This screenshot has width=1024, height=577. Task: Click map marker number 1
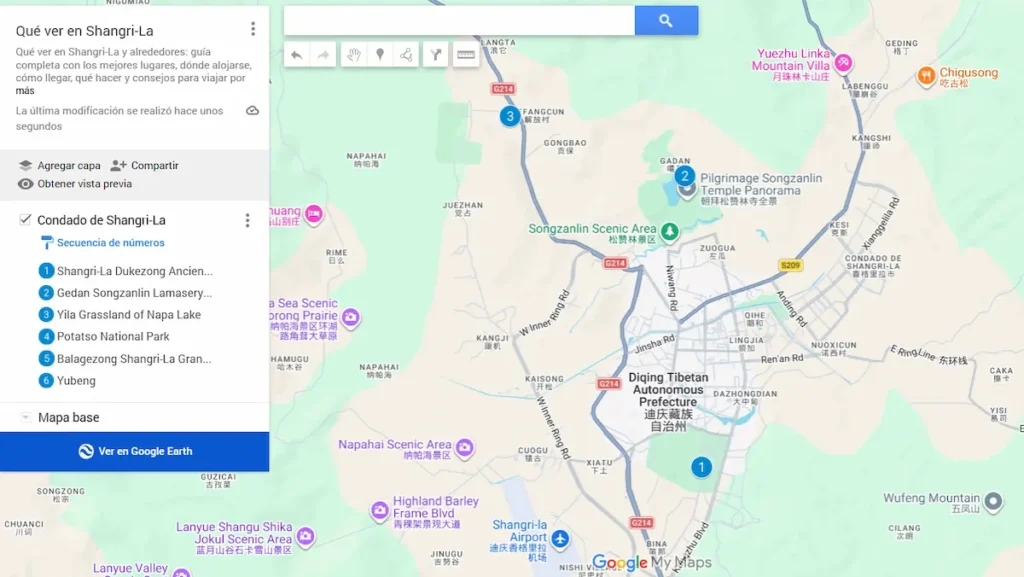coord(701,467)
